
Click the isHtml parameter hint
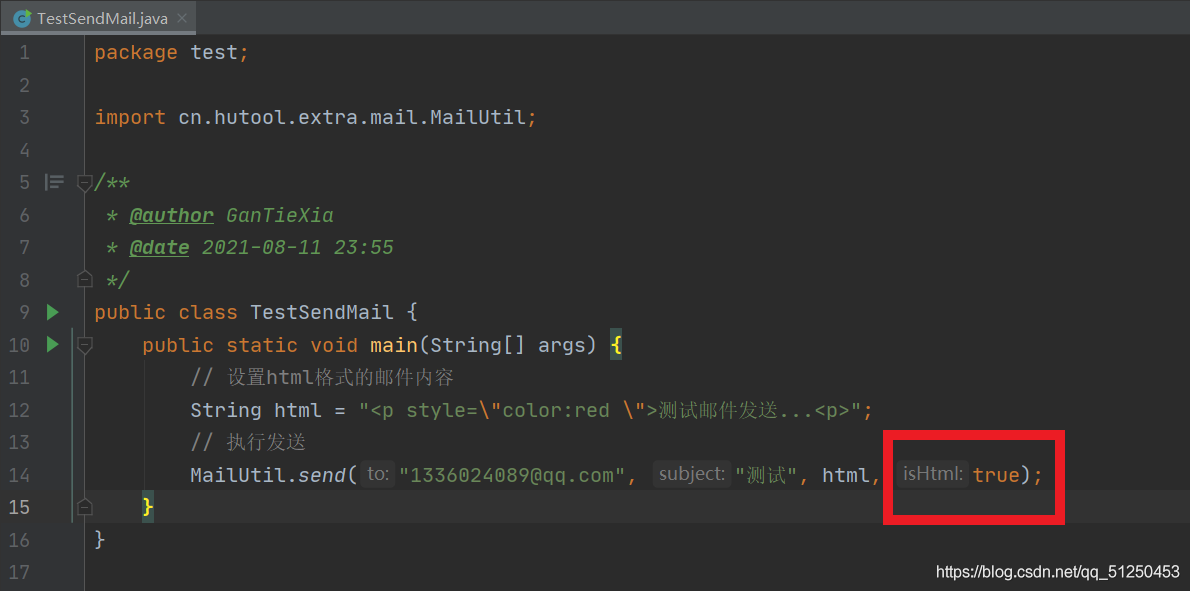pyautogui.click(x=933, y=475)
